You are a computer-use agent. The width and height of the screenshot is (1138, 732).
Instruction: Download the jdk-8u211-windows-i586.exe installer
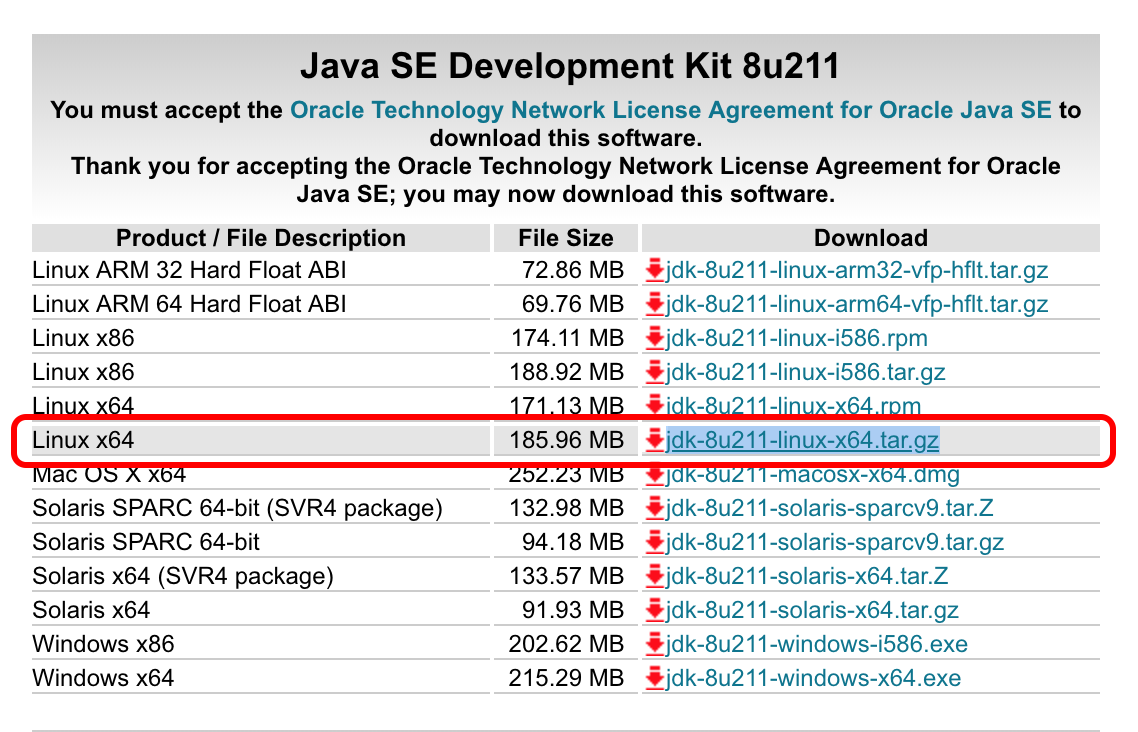pyautogui.click(x=816, y=644)
